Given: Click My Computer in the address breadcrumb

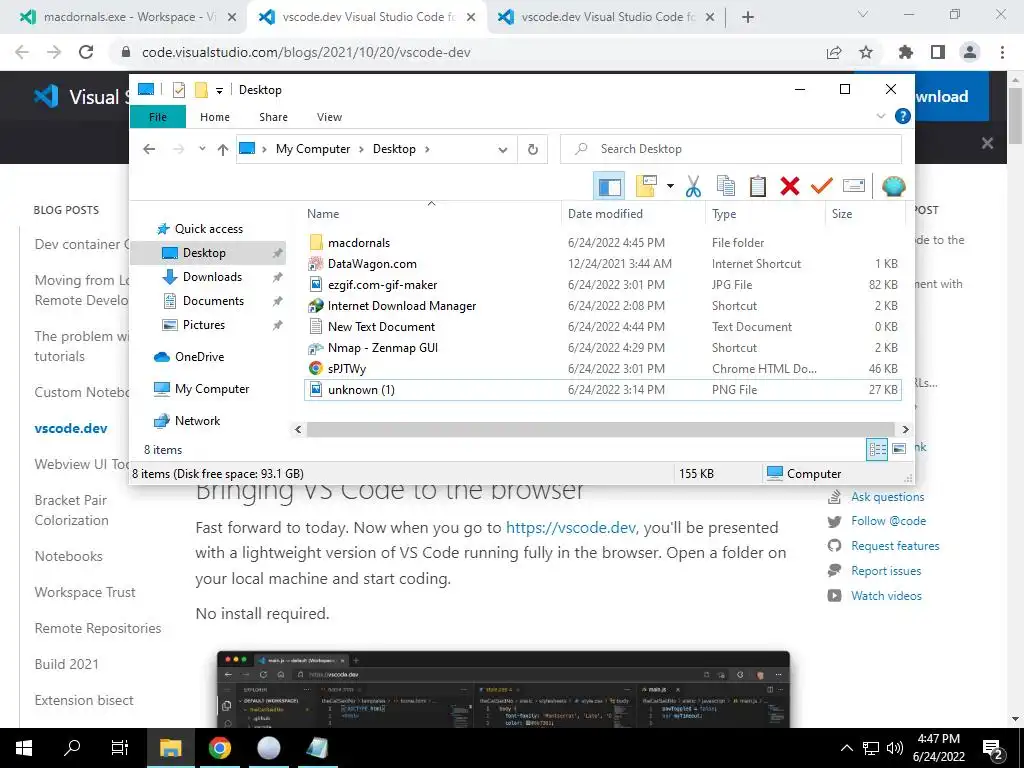Looking at the screenshot, I should click(x=313, y=149).
